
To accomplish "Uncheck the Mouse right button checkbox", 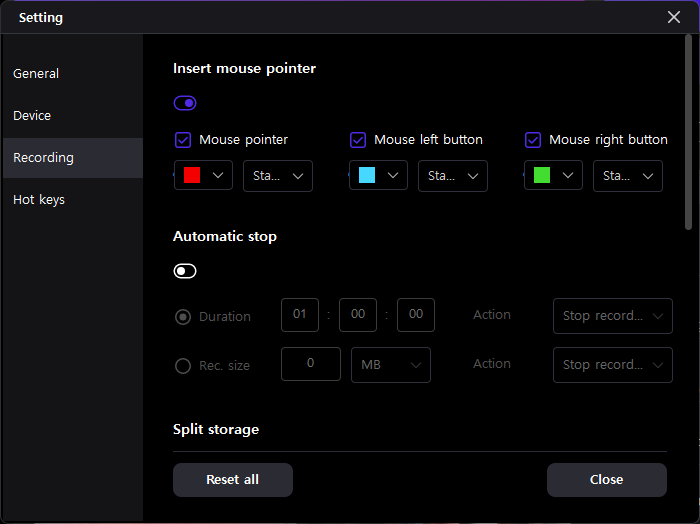I will 533,140.
